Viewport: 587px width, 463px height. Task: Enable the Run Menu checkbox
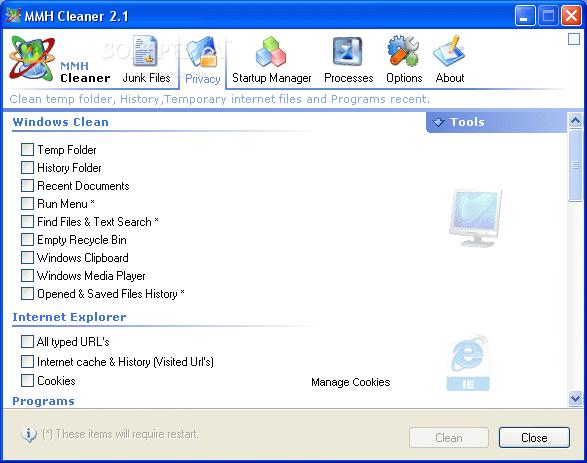click(27, 203)
